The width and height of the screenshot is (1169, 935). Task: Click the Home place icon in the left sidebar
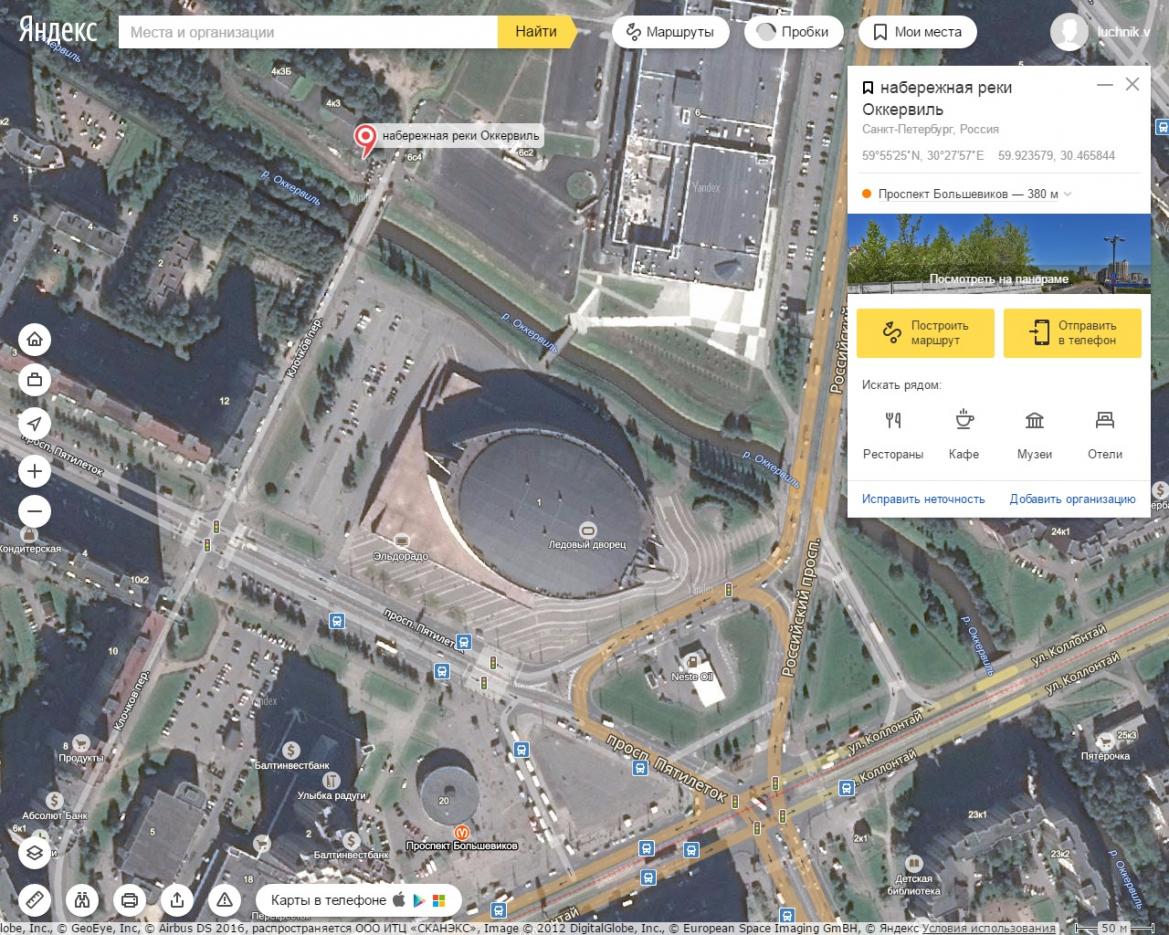point(34,340)
